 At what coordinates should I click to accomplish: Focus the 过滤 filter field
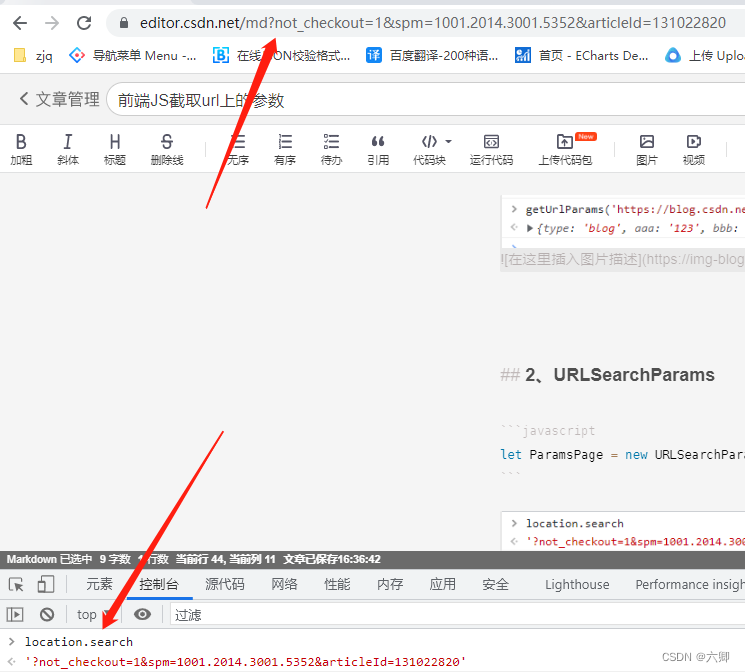pyautogui.click(x=456, y=615)
